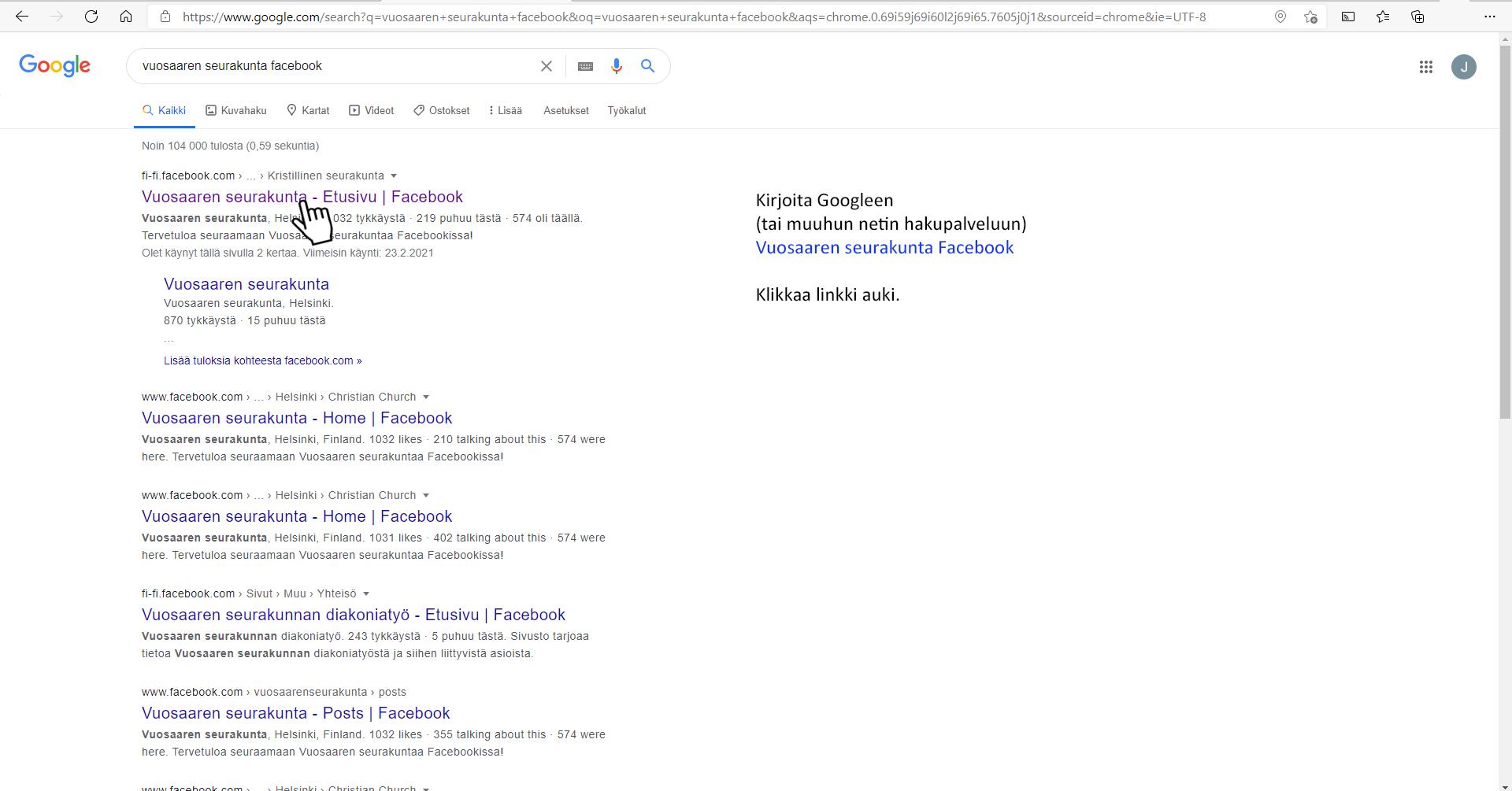
Task: Open the Google apps grid
Action: point(1425,67)
